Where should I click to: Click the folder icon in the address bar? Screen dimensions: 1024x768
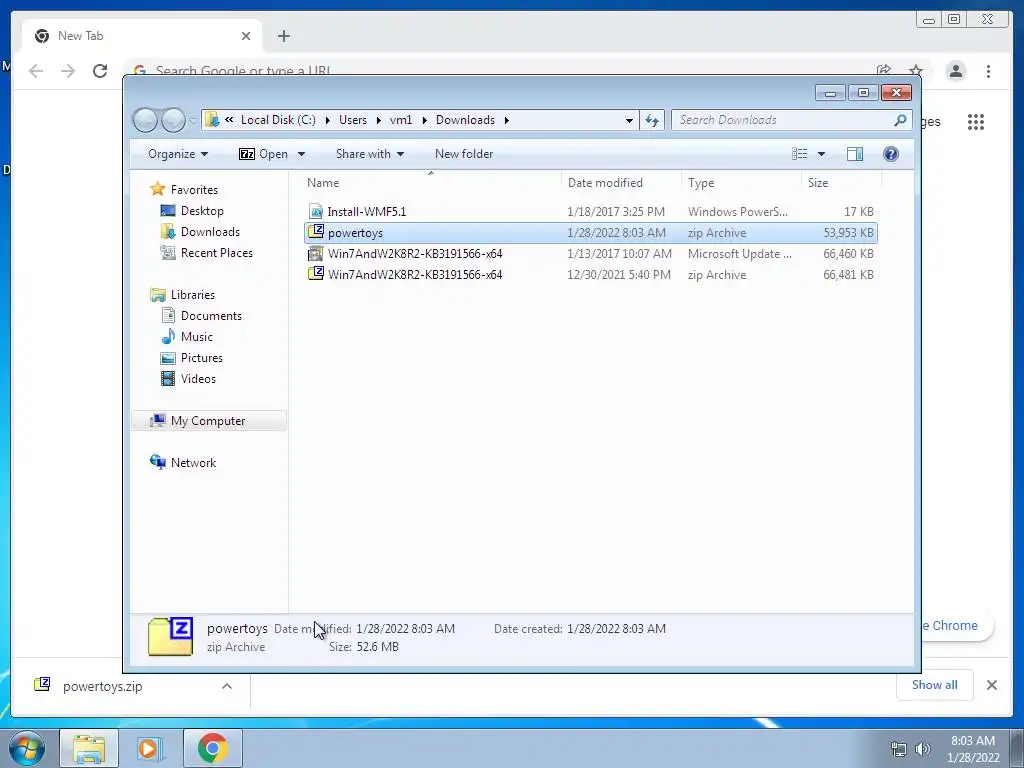click(x=212, y=120)
